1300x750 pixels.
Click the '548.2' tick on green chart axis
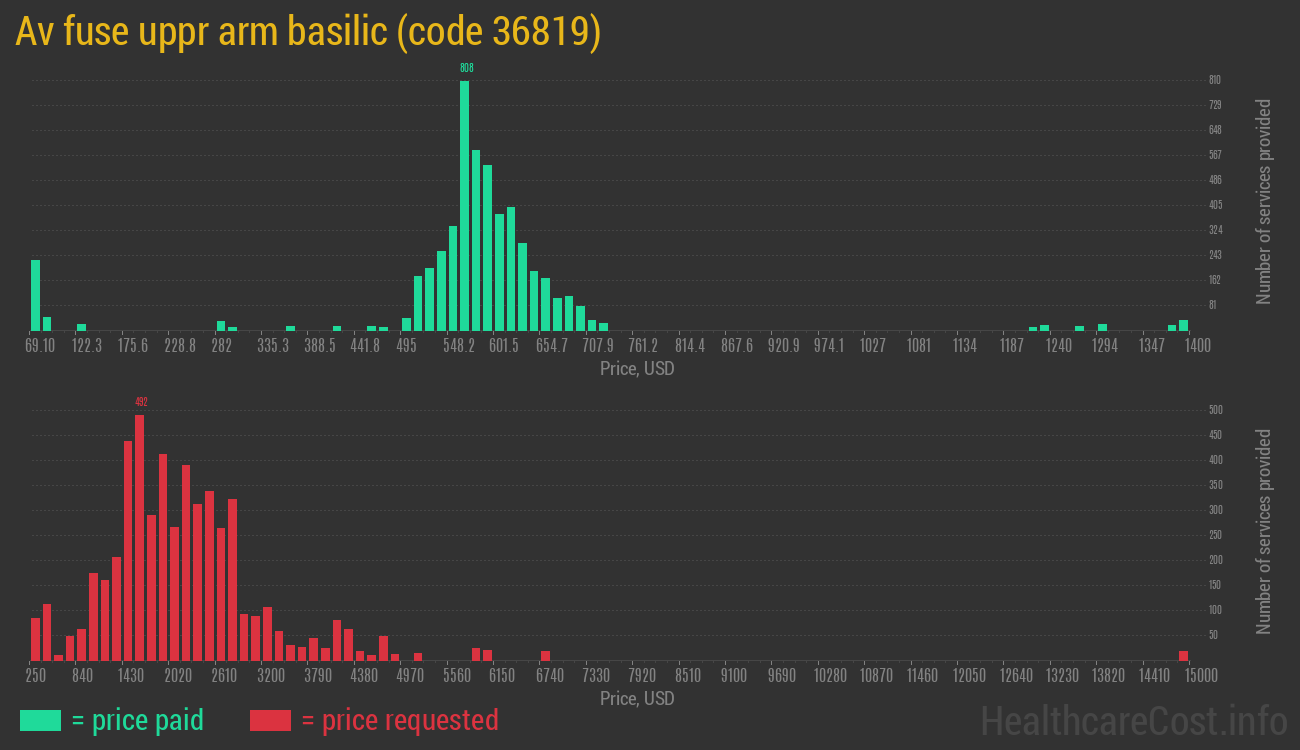coord(459,346)
